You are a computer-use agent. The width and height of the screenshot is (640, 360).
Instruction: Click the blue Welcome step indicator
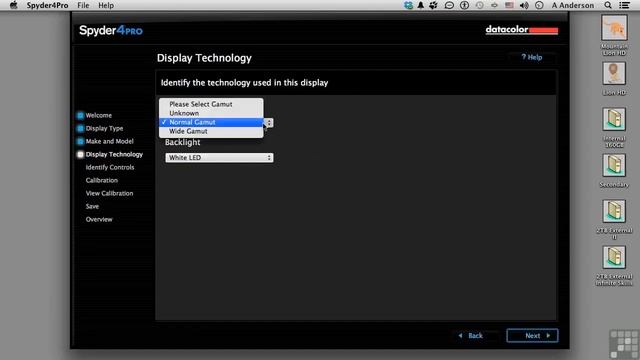[x=80, y=116]
